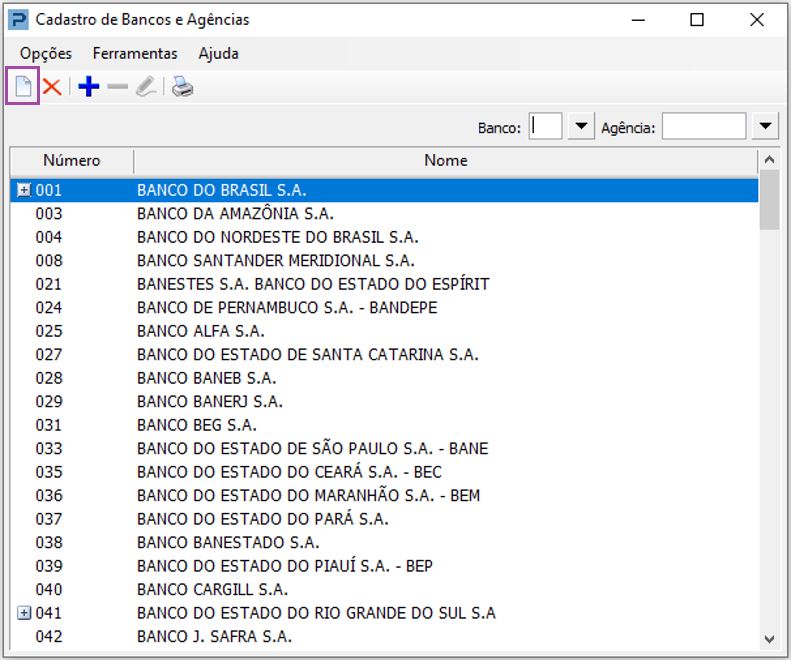Open the Ajuda menu
793x660 pixels.
[218, 53]
